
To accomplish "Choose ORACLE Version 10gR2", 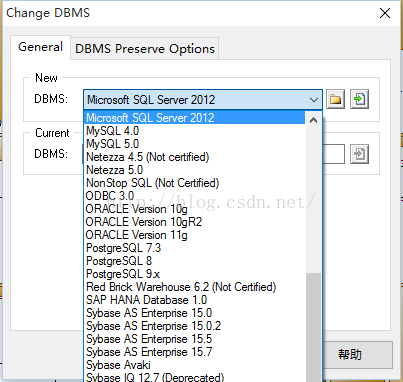I will coord(195,222).
